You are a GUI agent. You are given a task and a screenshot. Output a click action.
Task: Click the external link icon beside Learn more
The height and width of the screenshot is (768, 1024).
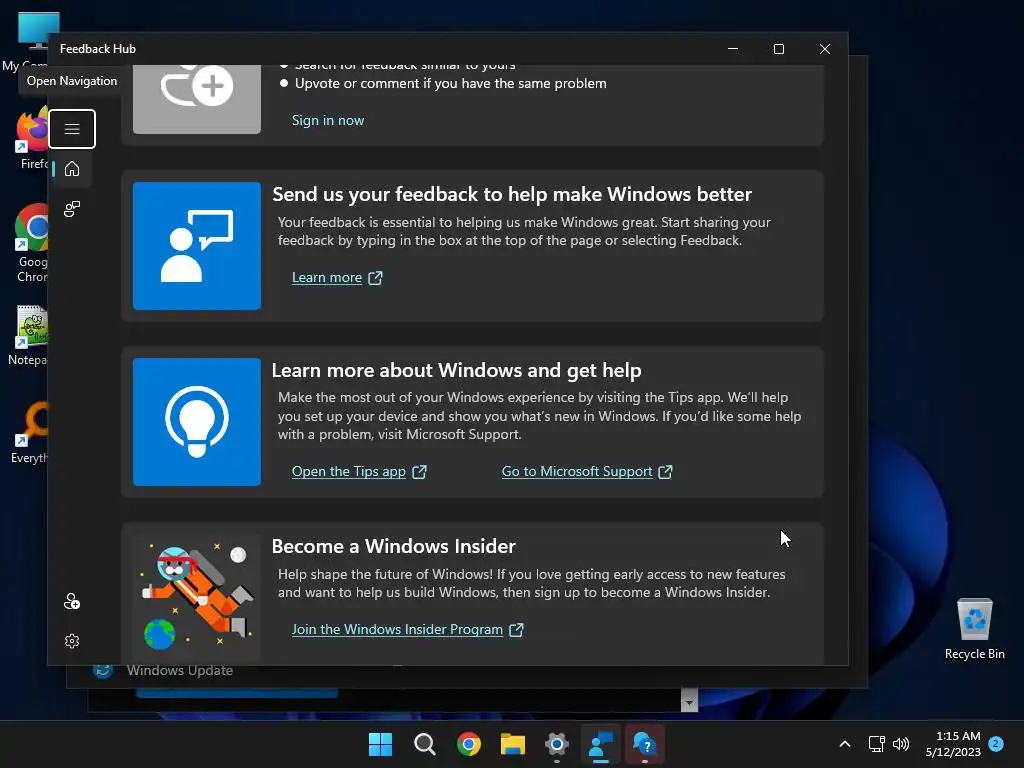376,278
